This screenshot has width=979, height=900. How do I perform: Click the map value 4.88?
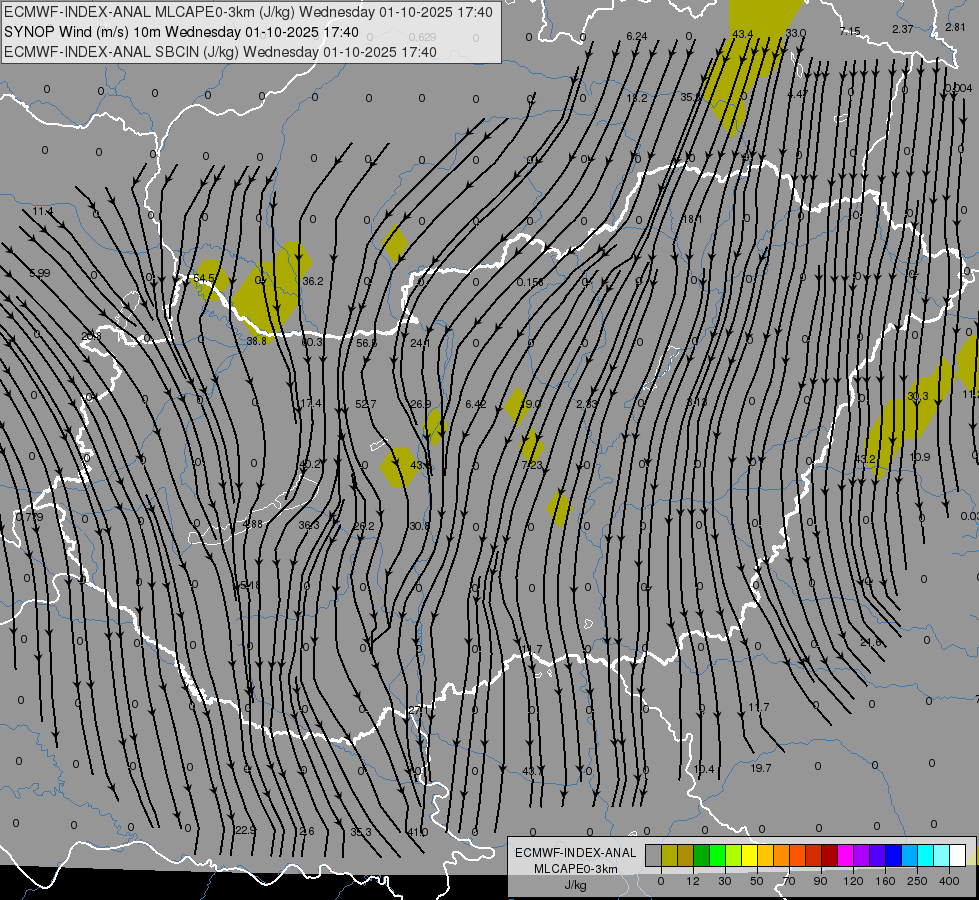[x=253, y=524]
